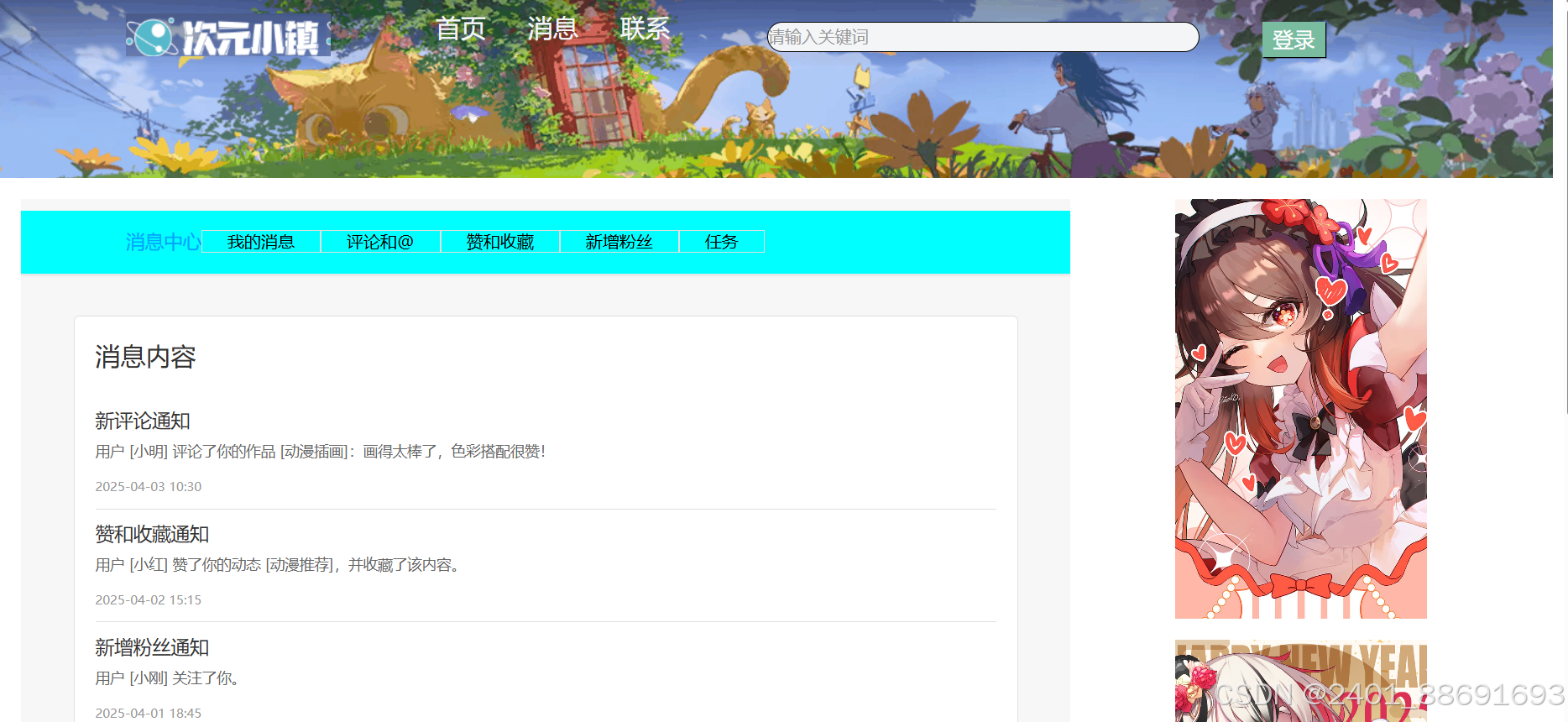
Task: Open 消息 in the top navigation
Action: tap(552, 29)
